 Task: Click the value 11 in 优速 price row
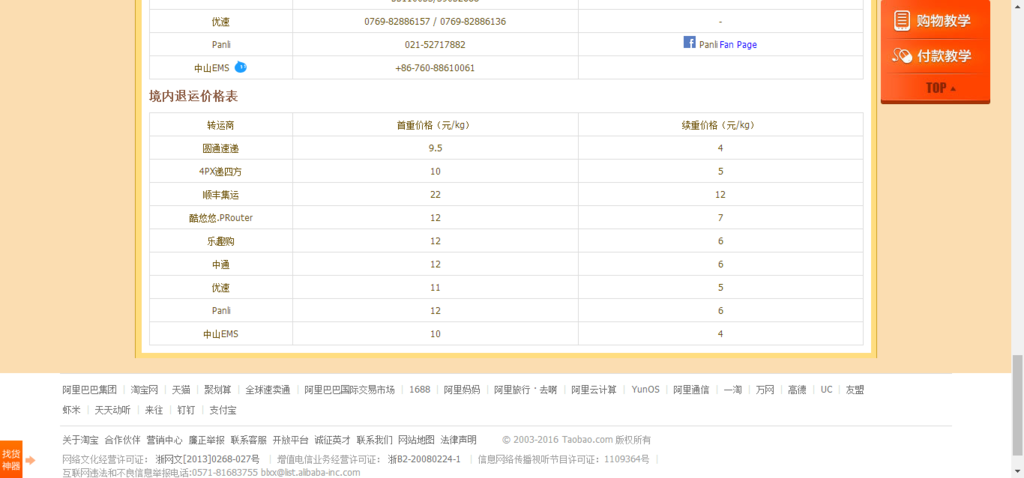coord(435,288)
